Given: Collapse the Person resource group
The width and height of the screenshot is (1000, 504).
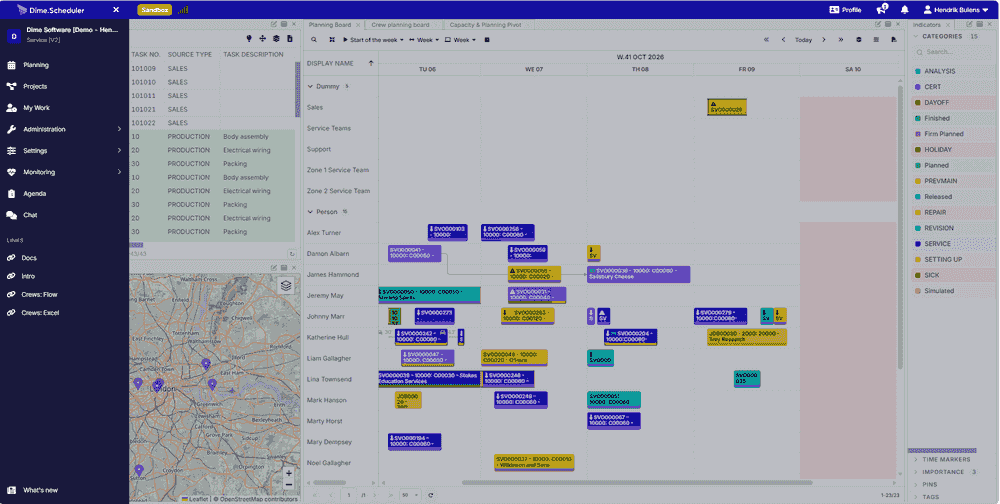Looking at the screenshot, I should click(x=311, y=212).
